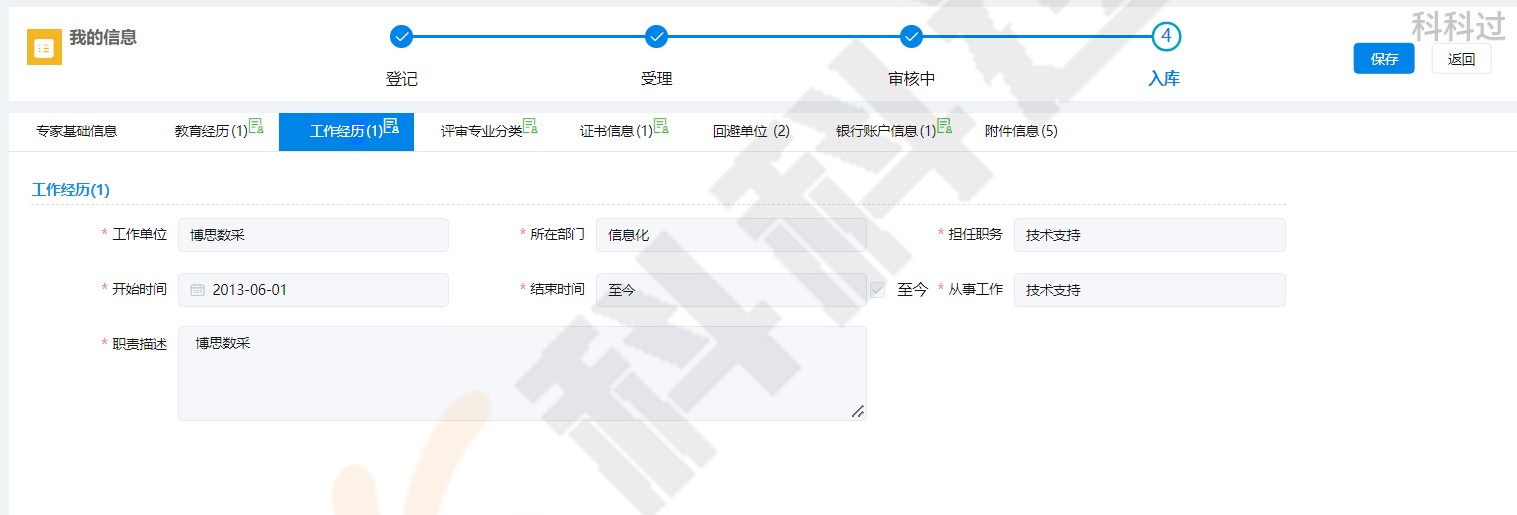The width and height of the screenshot is (1517, 515).
Task: Click the green icon beside 银行账户信息 tab
Action: coord(944,126)
